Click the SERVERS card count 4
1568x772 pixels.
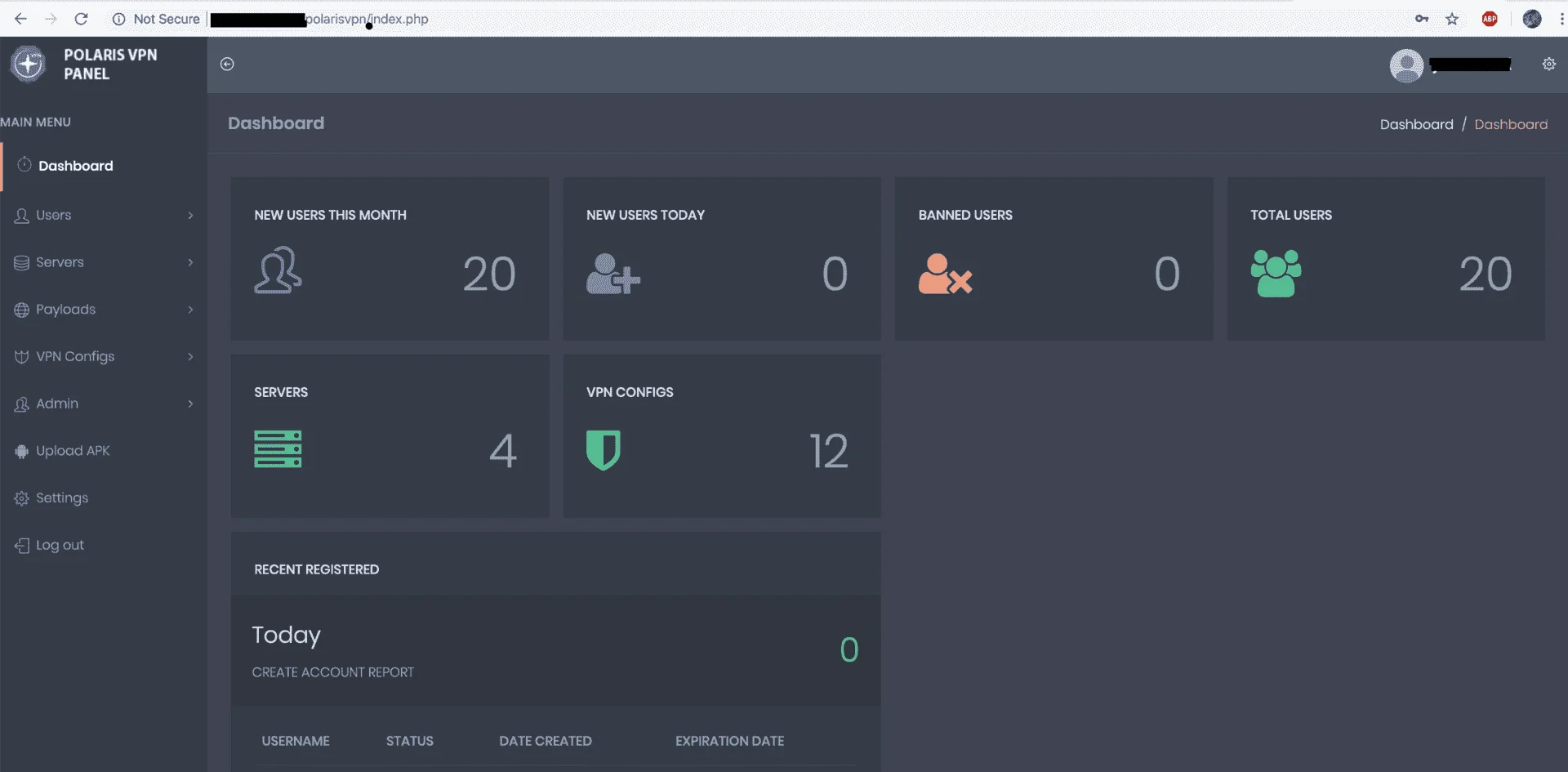503,451
